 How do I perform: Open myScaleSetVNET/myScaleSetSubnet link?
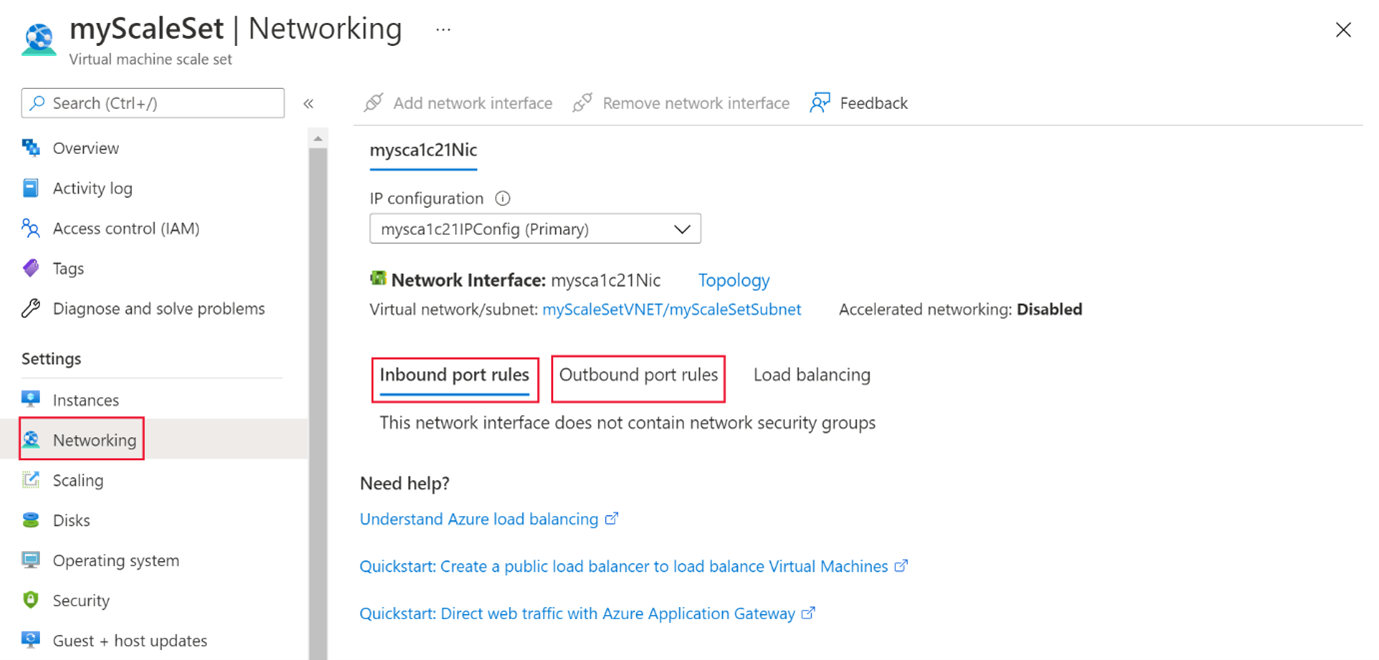click(x=672, y=310)
